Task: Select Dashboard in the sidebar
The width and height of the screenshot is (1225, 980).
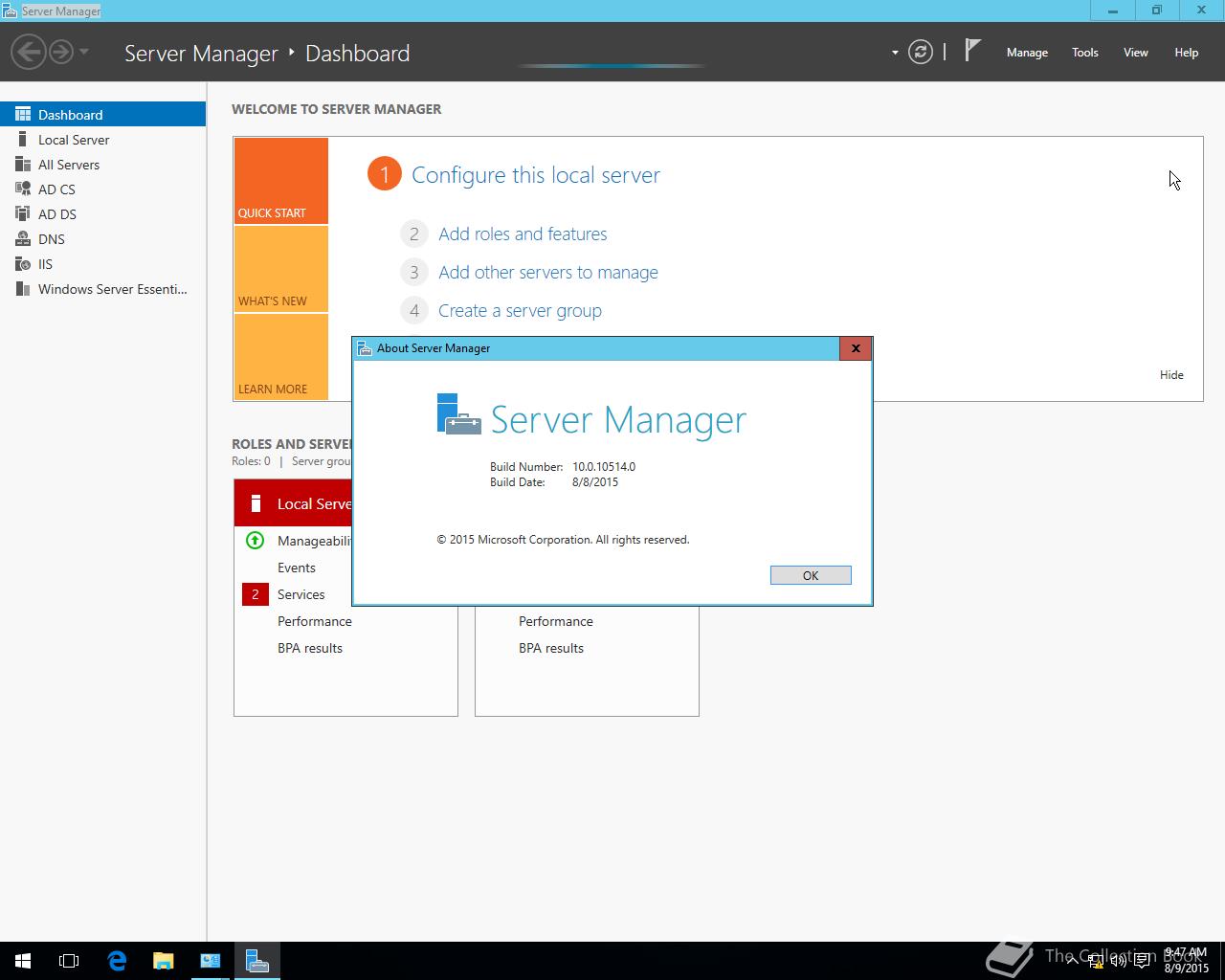Action: click(x=102, y=114)
